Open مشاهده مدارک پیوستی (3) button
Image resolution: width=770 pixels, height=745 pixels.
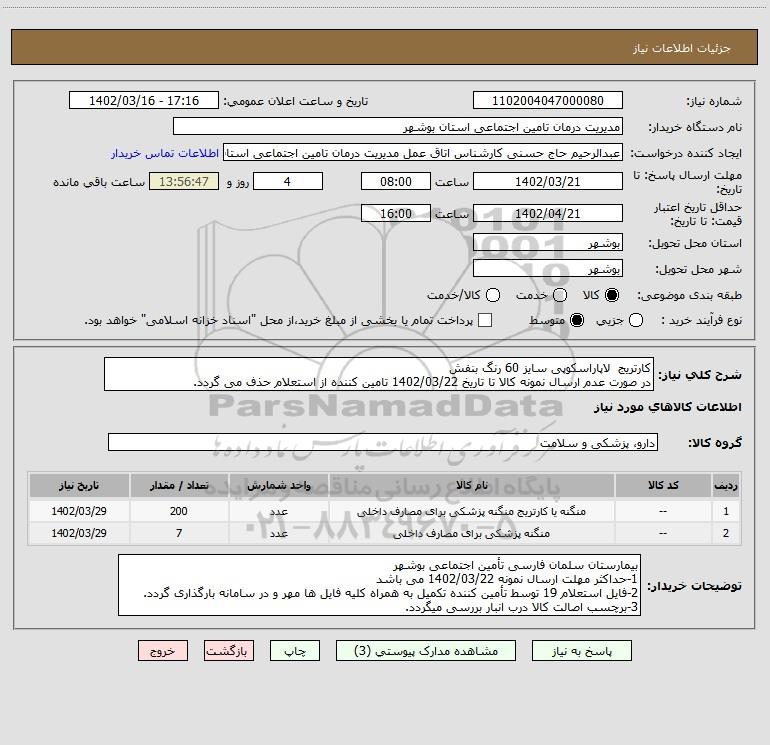coord(426,651)
